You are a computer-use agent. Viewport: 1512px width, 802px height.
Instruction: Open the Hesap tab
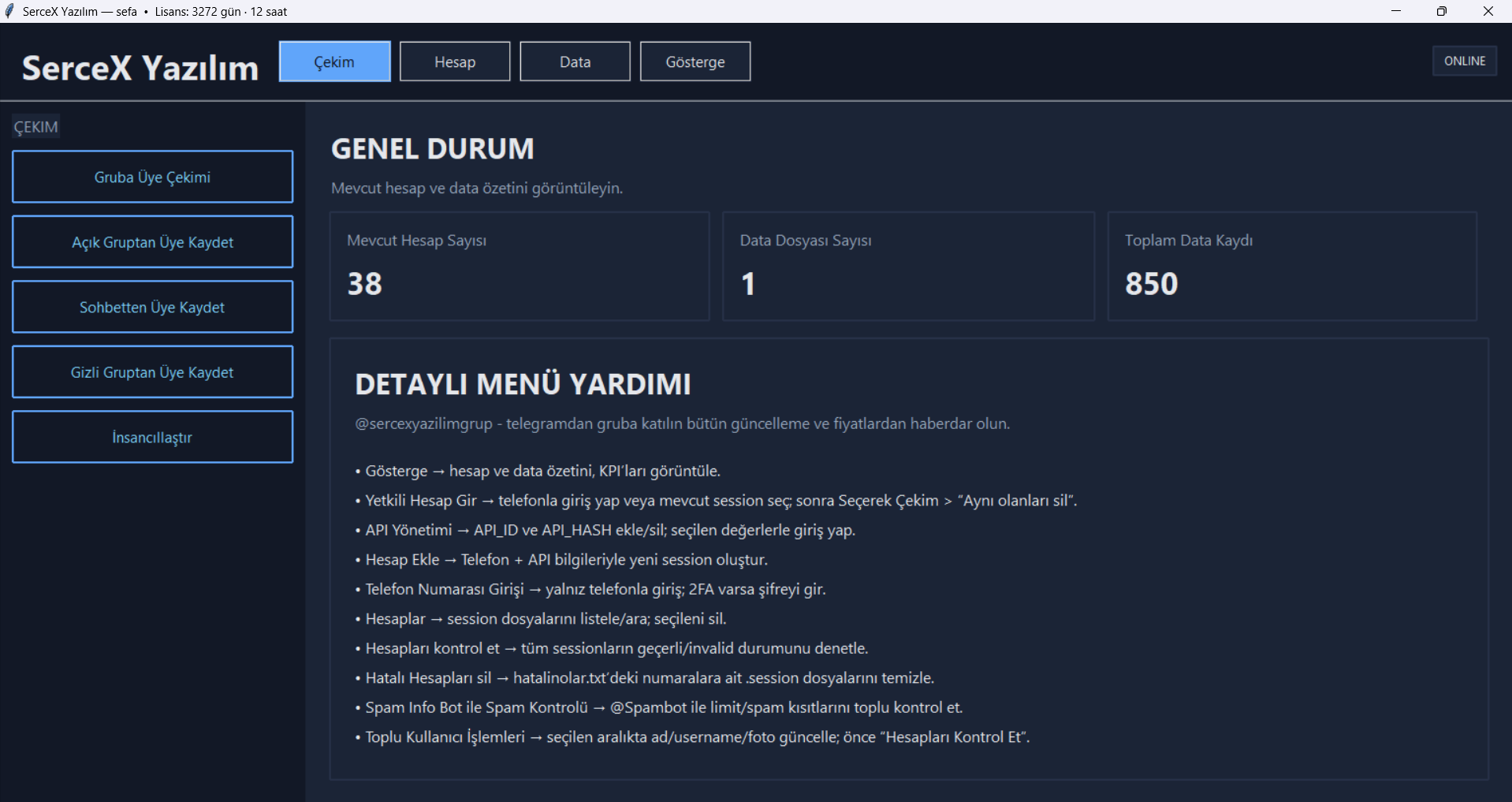click(455, 62)
